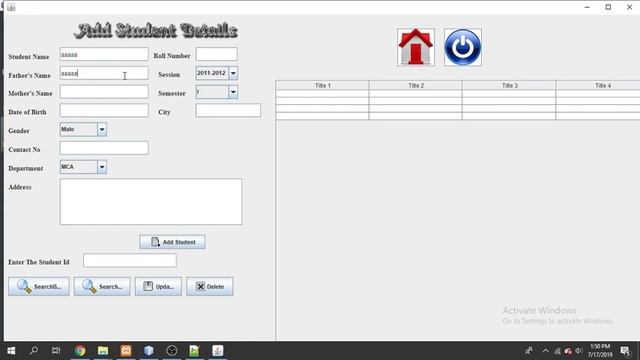
Task: Show hidden system tray icons
Action: [x=546, y=351]
